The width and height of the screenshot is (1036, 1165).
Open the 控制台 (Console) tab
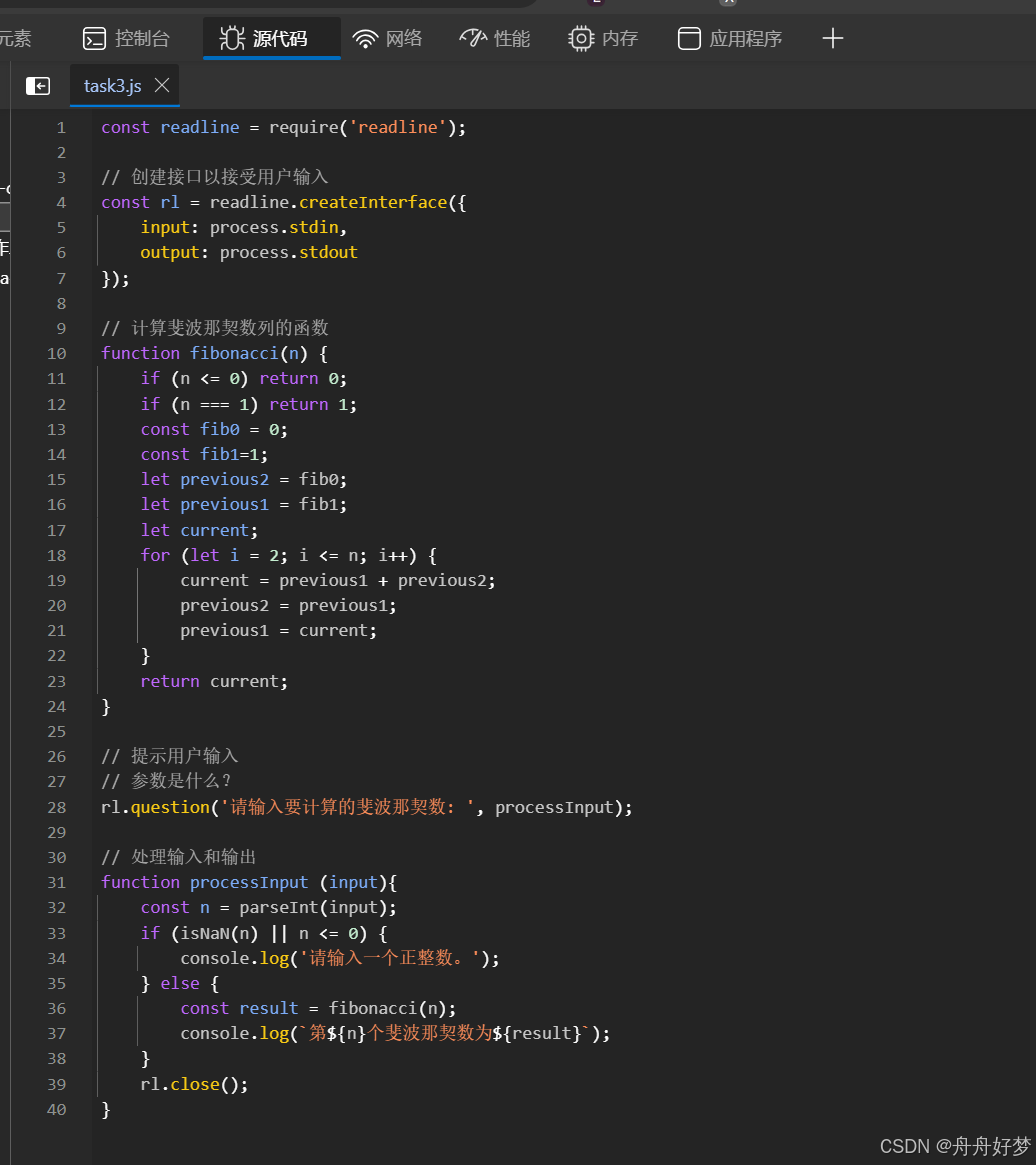point(126,39)
